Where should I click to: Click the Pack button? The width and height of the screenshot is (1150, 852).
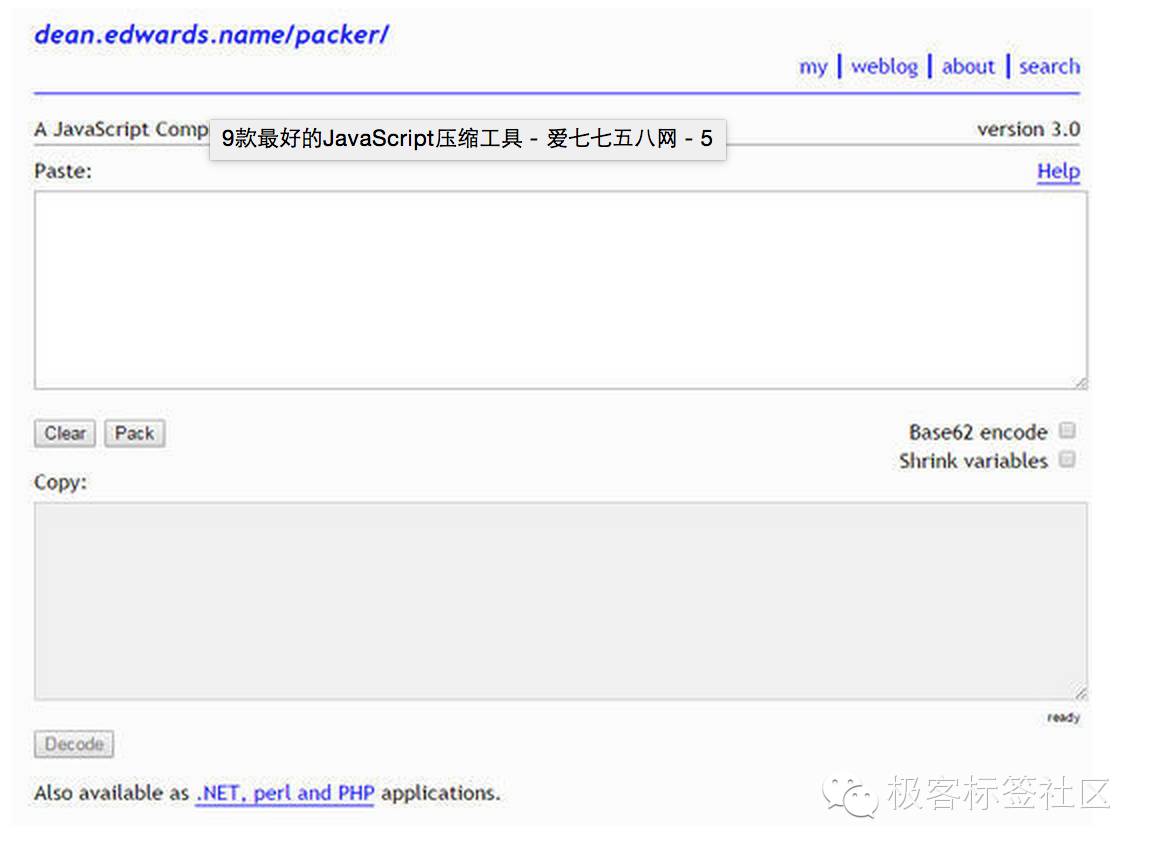(134, 433)
